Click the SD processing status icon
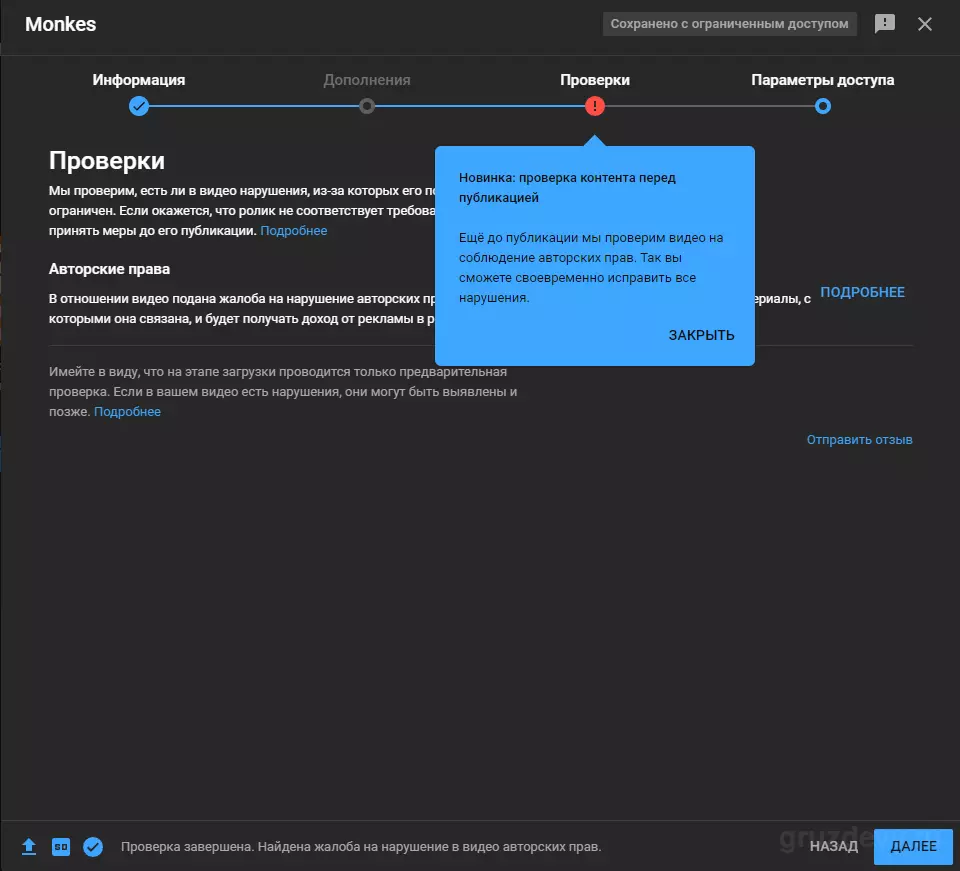This screenshot has width=960, height=871. [x=61, y=847]
